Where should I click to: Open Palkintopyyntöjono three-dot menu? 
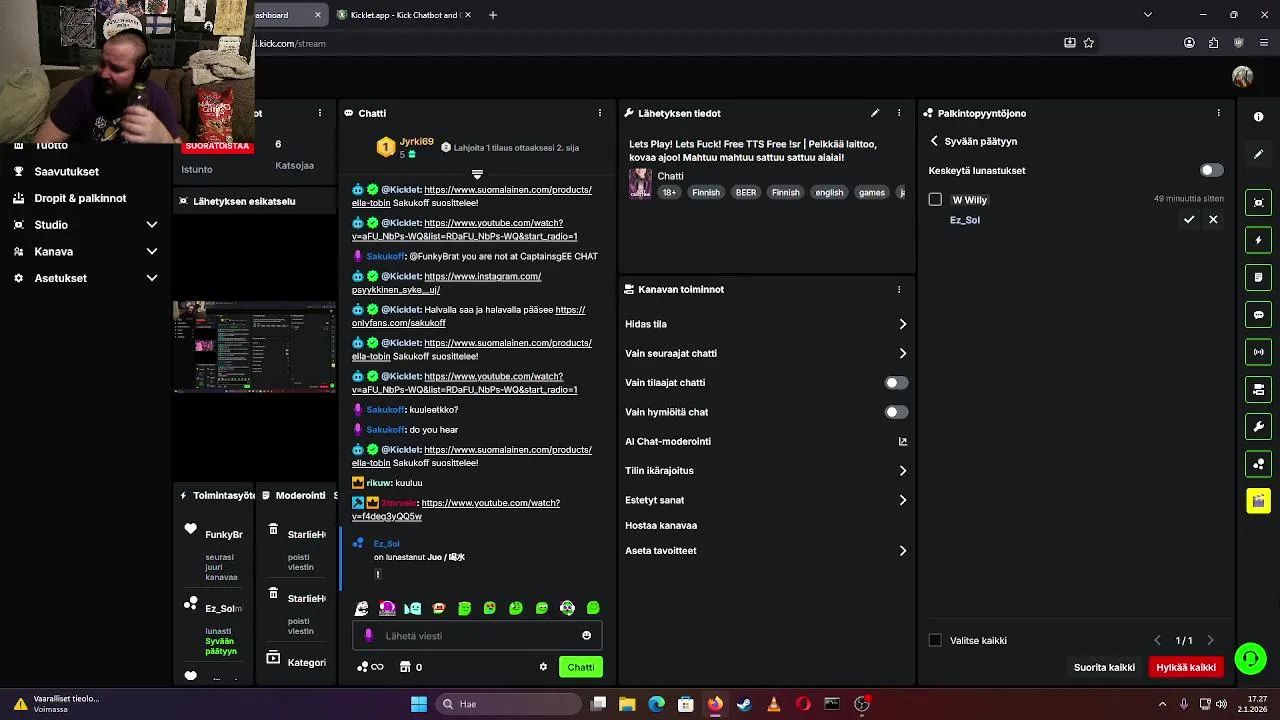click(1218, 113)
